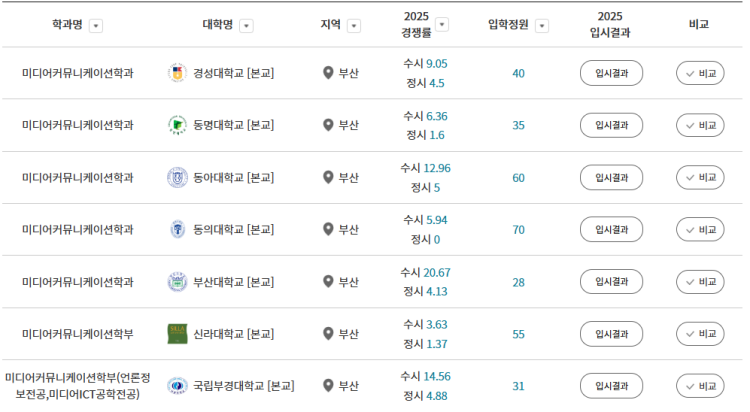Viewport: 750px width, 412px height.
Task: Open the 학과명 column filter dropdown
Action: pyautogui.click(x=96, y=26)
